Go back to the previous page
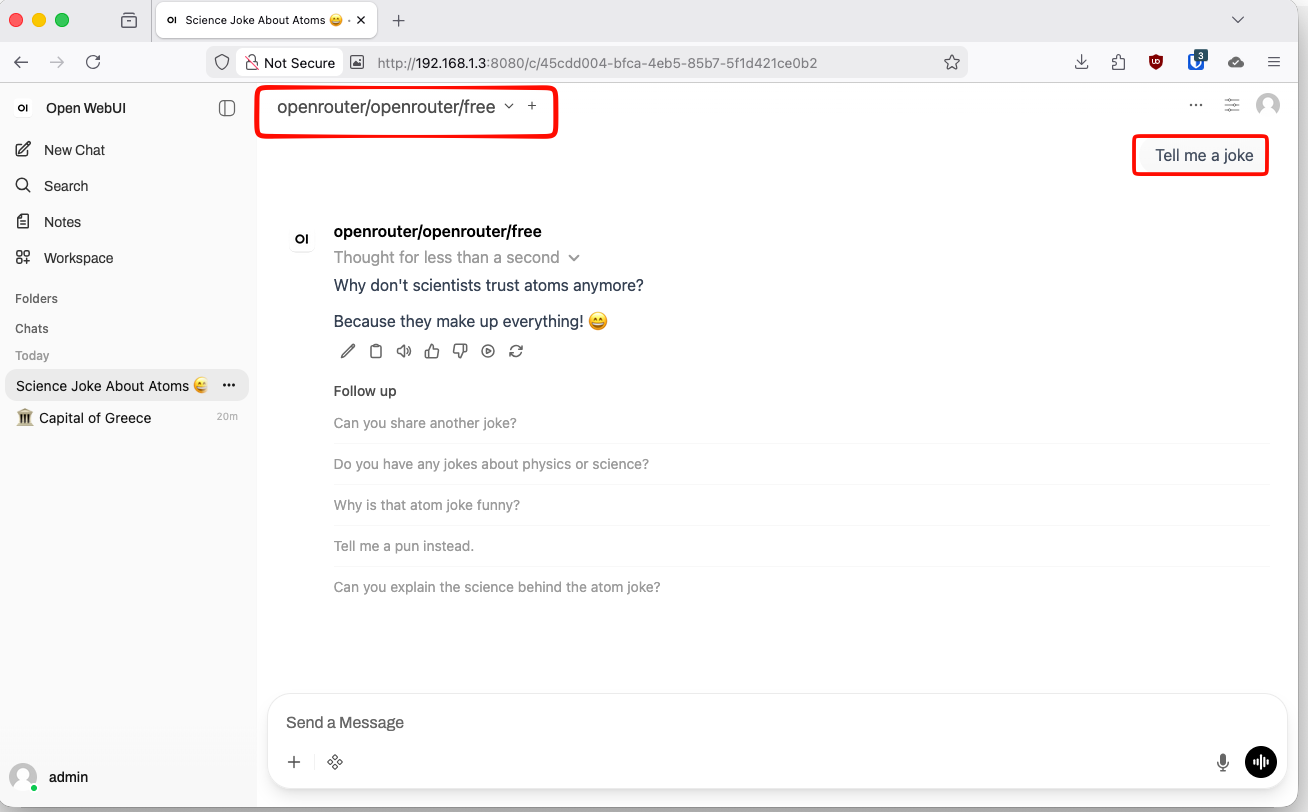 point(21,62)
